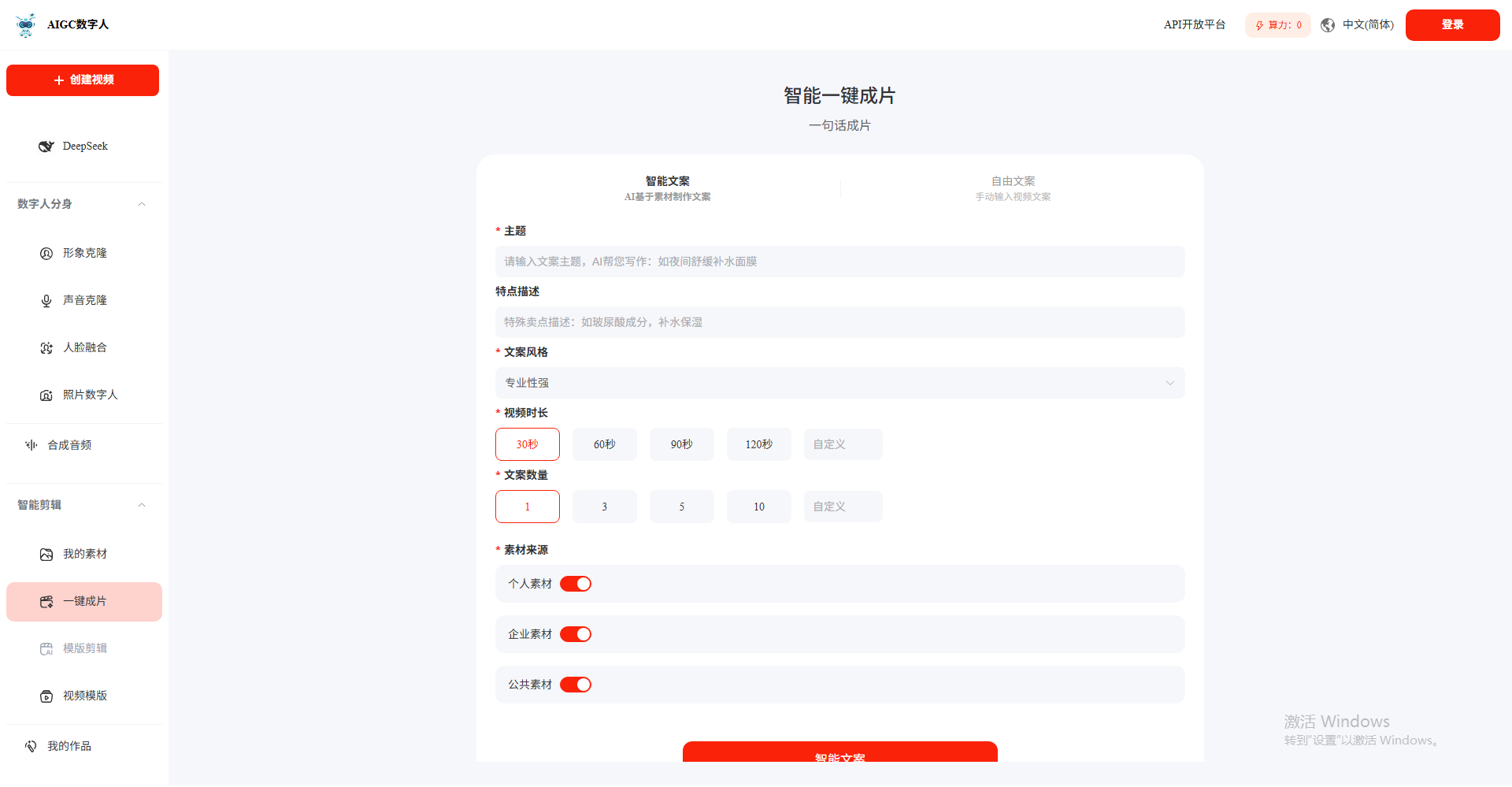The height and width of the screenshot is (787, 1512).
Task: Toggle off the 个人素材 switch
Action: 576,584
